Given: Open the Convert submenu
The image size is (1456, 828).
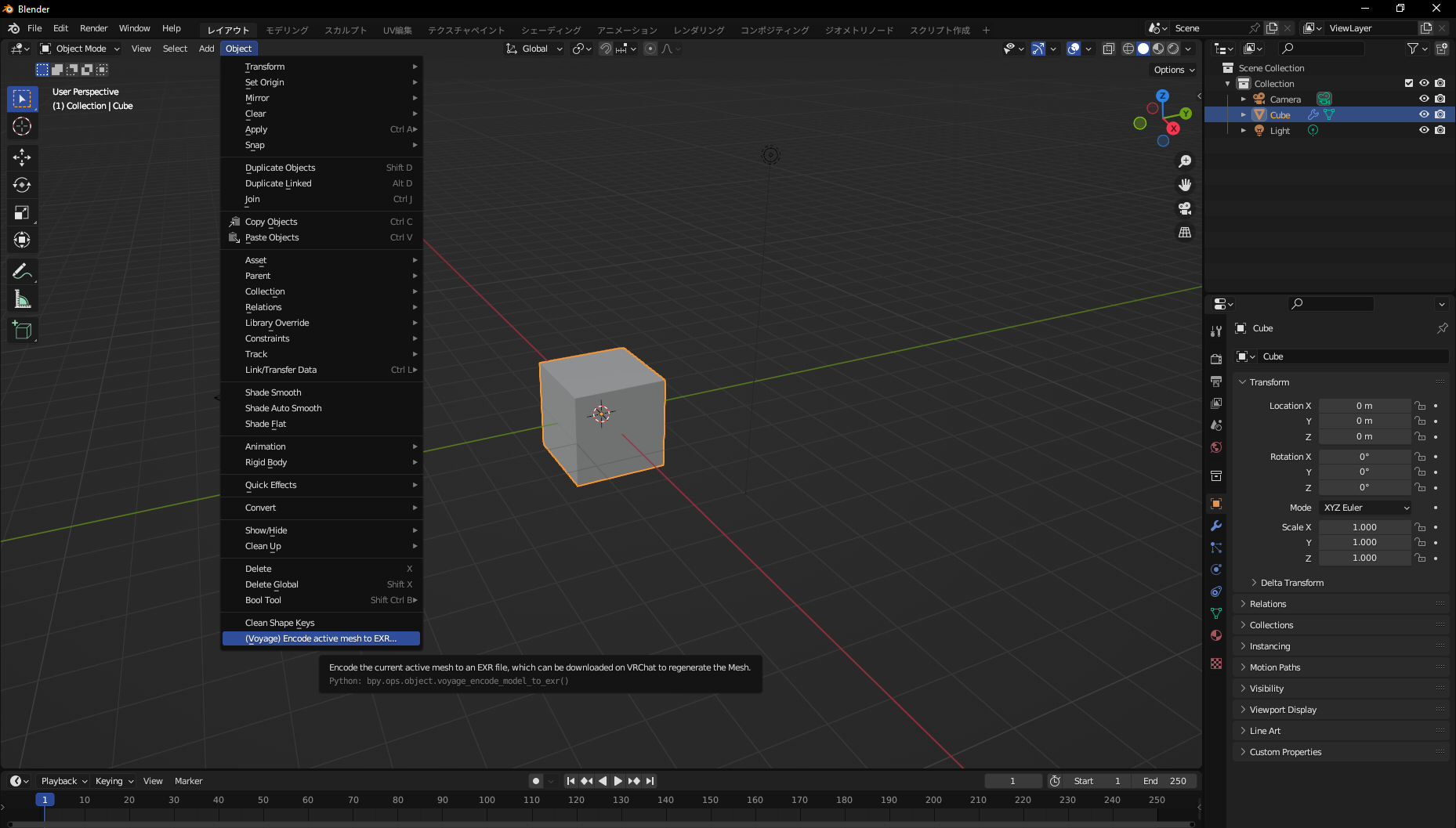Looking at the screenshot, I should [322, 508].
